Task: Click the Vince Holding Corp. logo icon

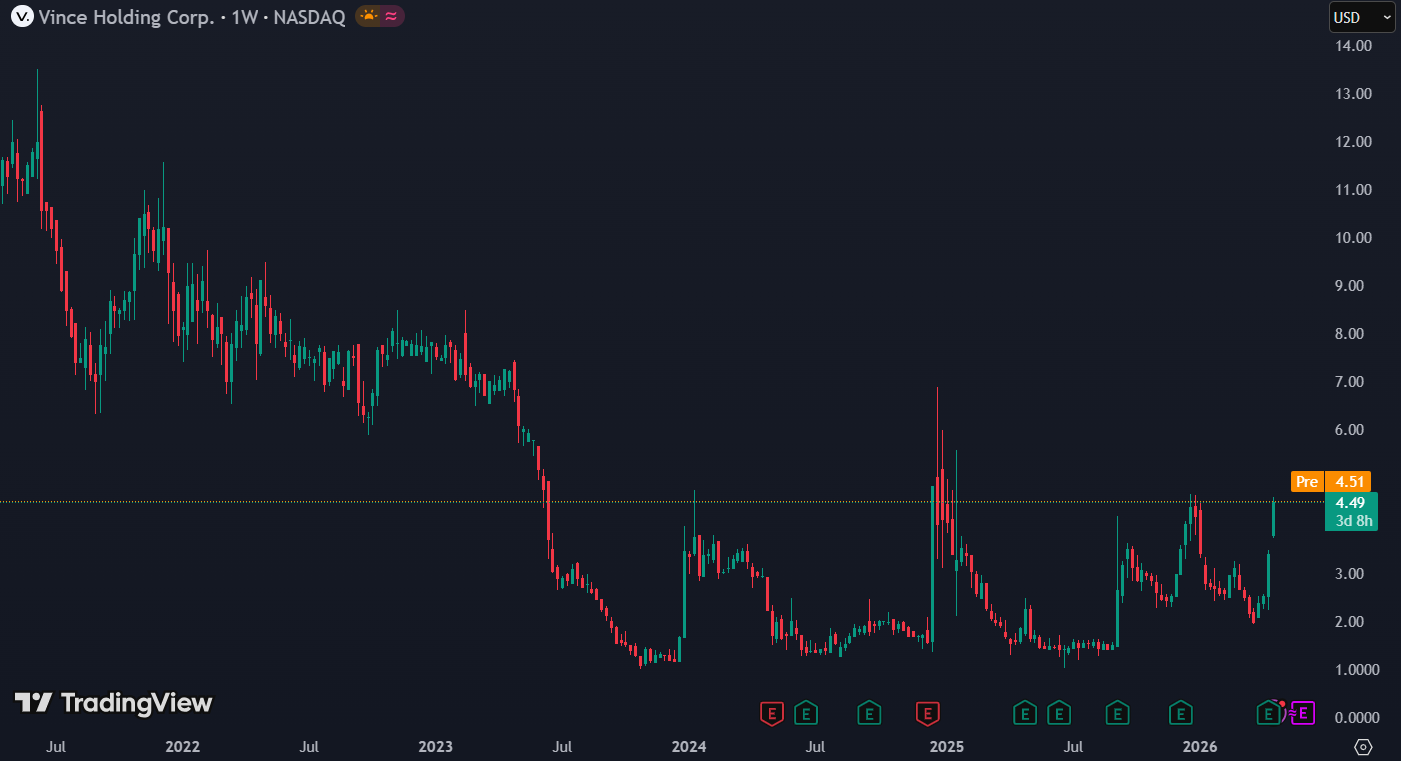Action: pyautogui.click(x=20, y=17)
